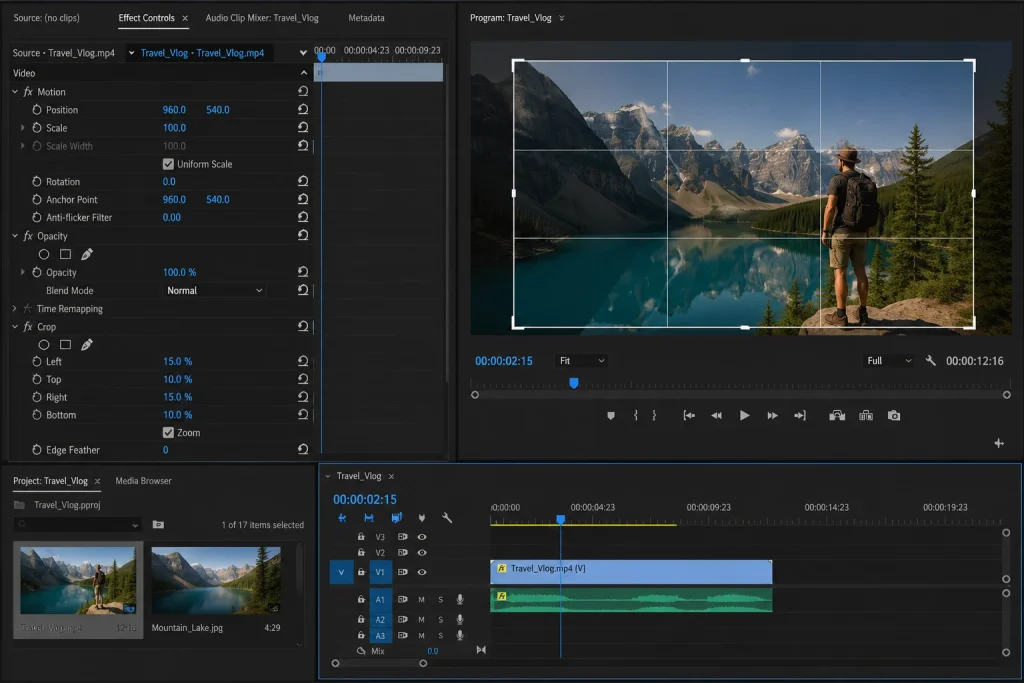
Task: Click Program monitor timecode 00:00:02:15
Action: [x=504, y=360]
